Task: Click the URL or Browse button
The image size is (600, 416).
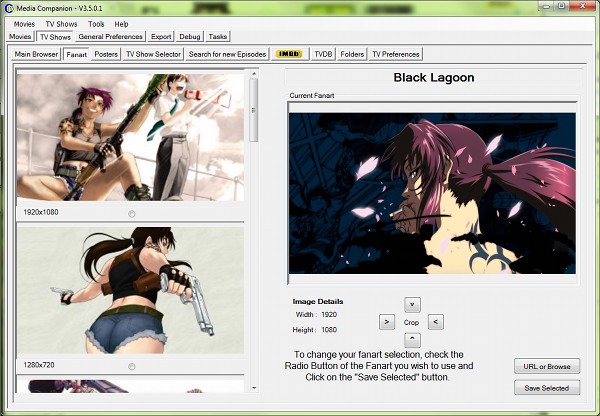Action: [547, 366]
